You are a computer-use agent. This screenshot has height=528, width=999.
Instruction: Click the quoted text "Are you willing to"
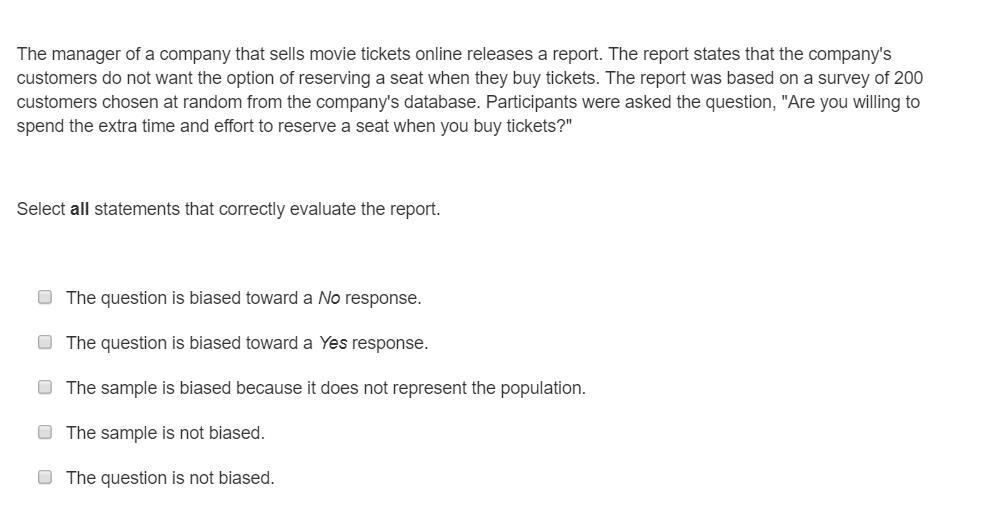854,102
